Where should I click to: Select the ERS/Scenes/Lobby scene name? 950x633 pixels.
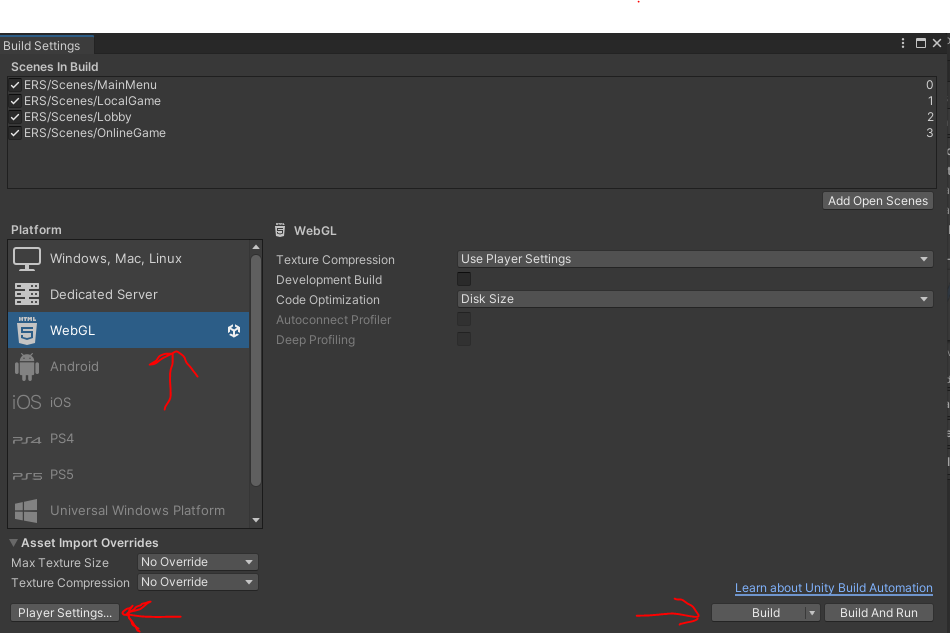78,117
